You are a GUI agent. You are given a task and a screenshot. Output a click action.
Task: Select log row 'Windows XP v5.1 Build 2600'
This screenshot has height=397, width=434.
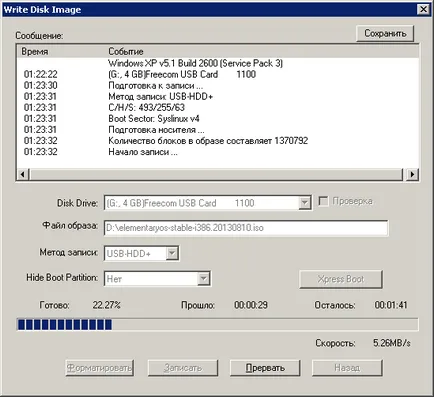point(218,63)
